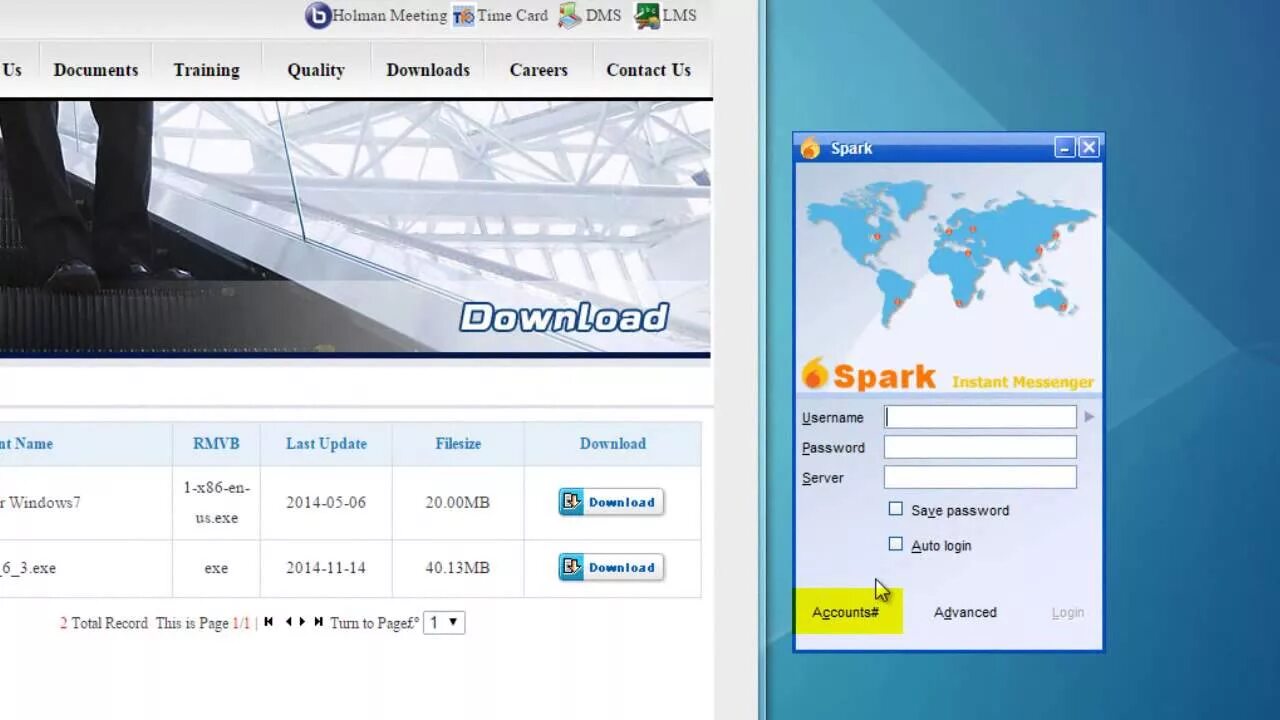Enable the Save password checkbox
The width and height of the screenshot is (1280, 720).
point(895,509)
